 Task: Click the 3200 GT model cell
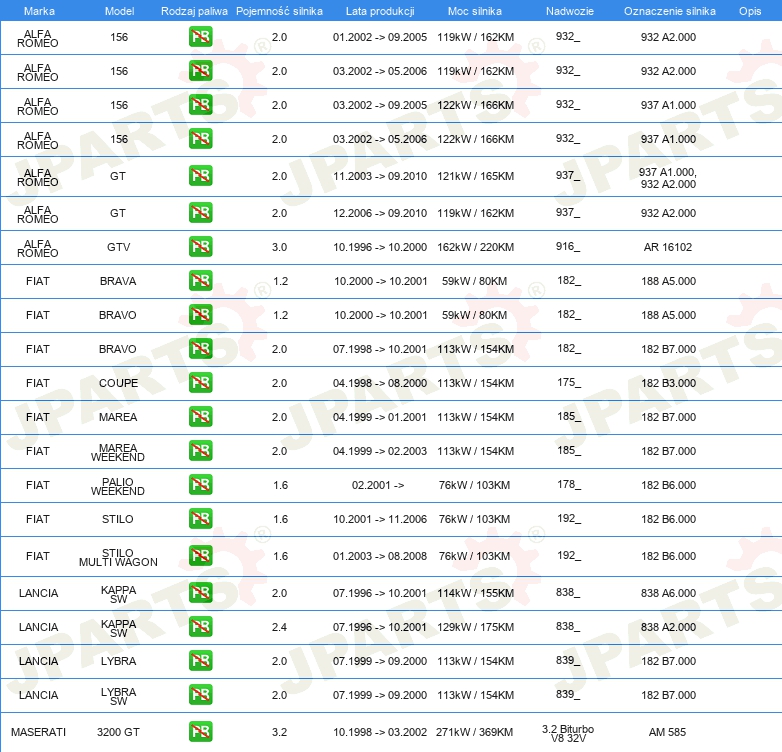(x=118, y=732)
